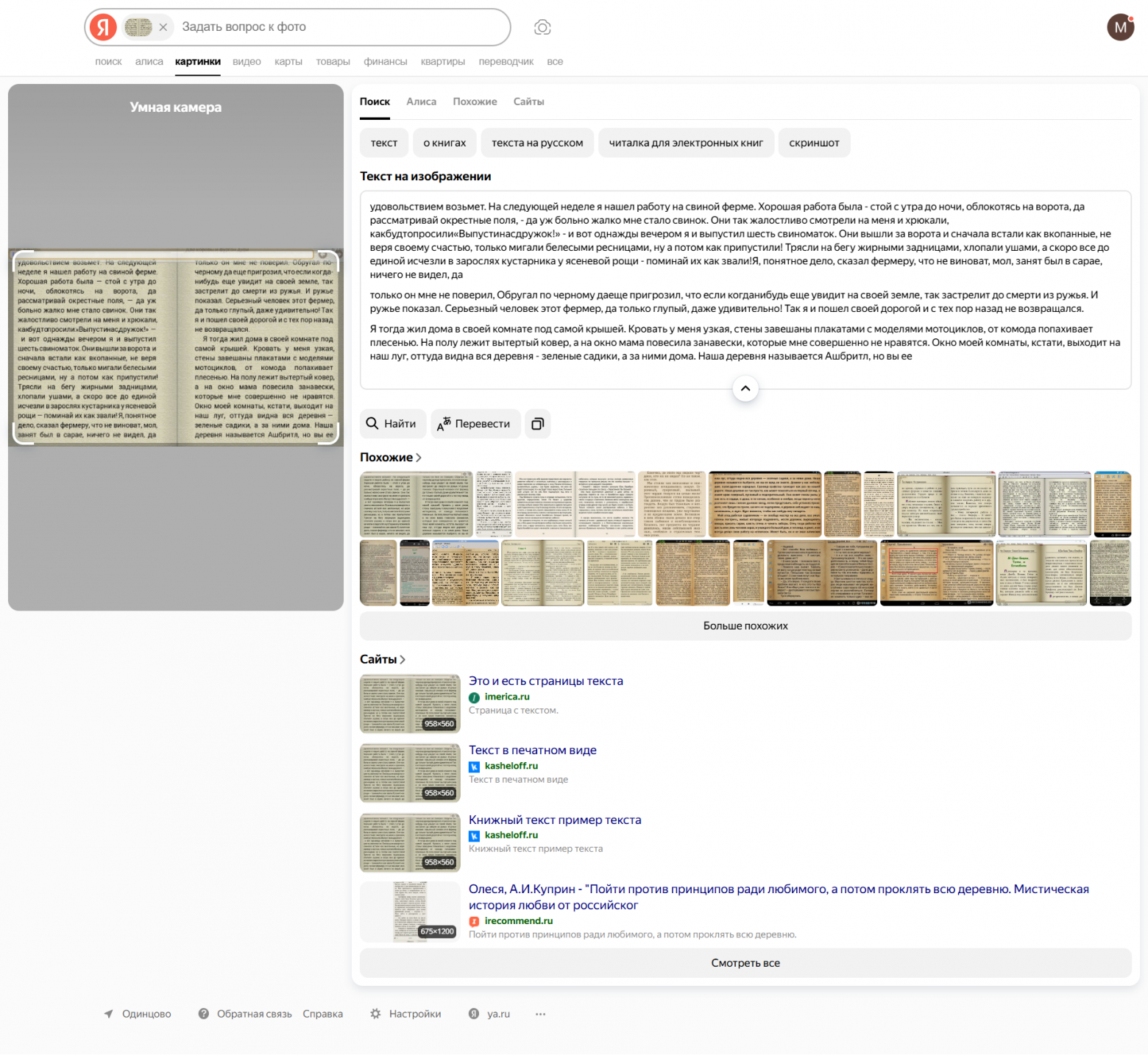Open 'товары' in the top navigation
Image resolution: width=1148 pixels, height=1055 pixels.
(333, 62)
